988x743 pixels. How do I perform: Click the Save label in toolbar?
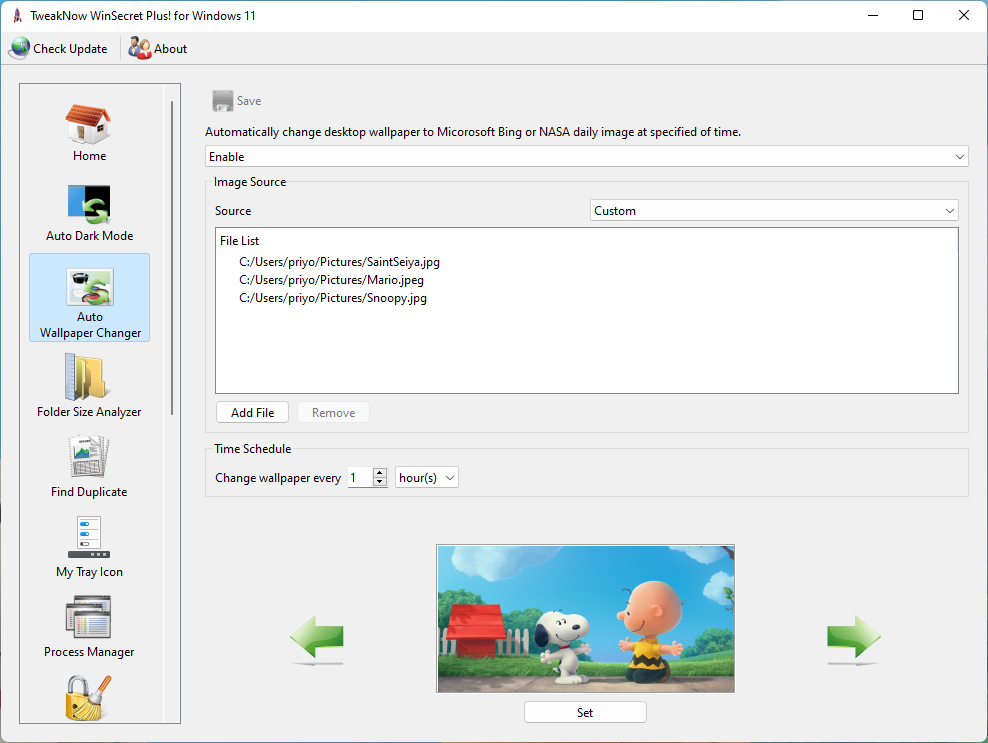[x=249, y=101]
